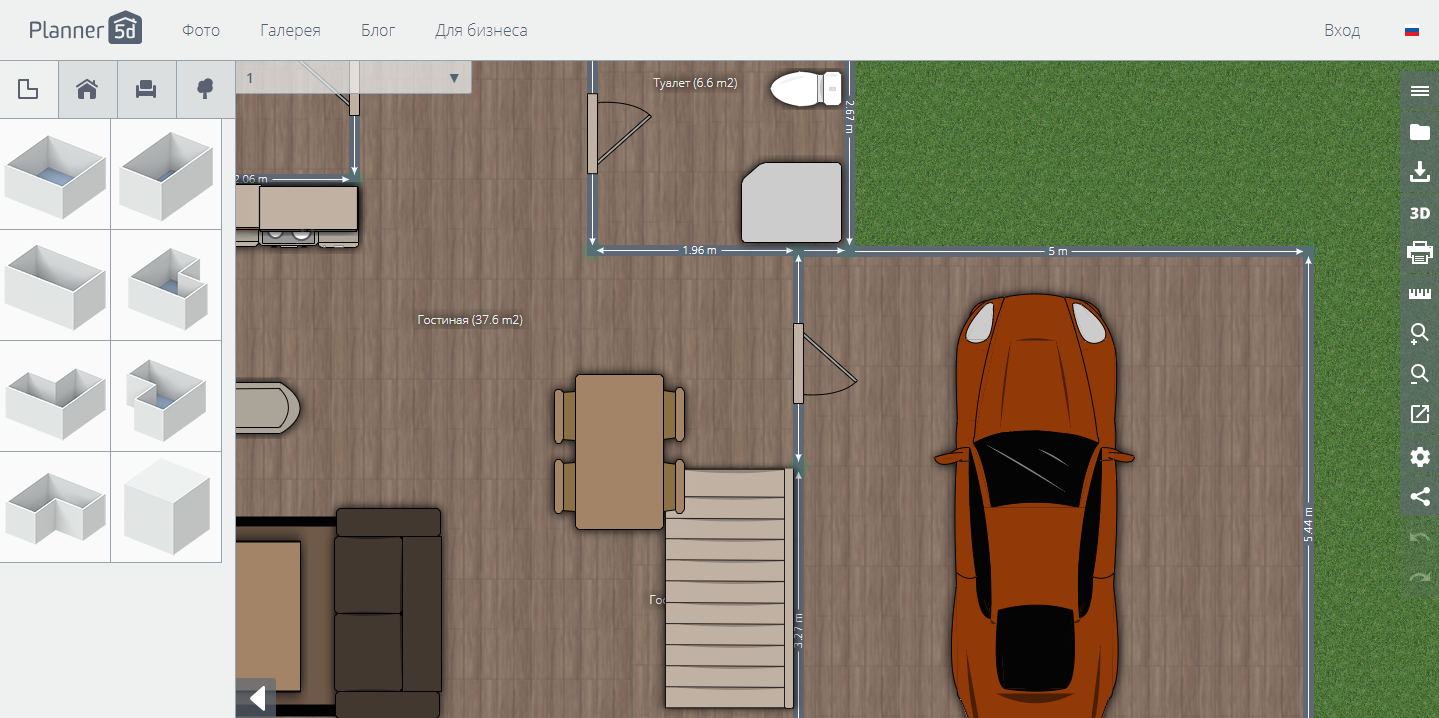1439x718 pixels.
Task: Open the floor selector dropdown showing "1"
Action: click(453, 77)
